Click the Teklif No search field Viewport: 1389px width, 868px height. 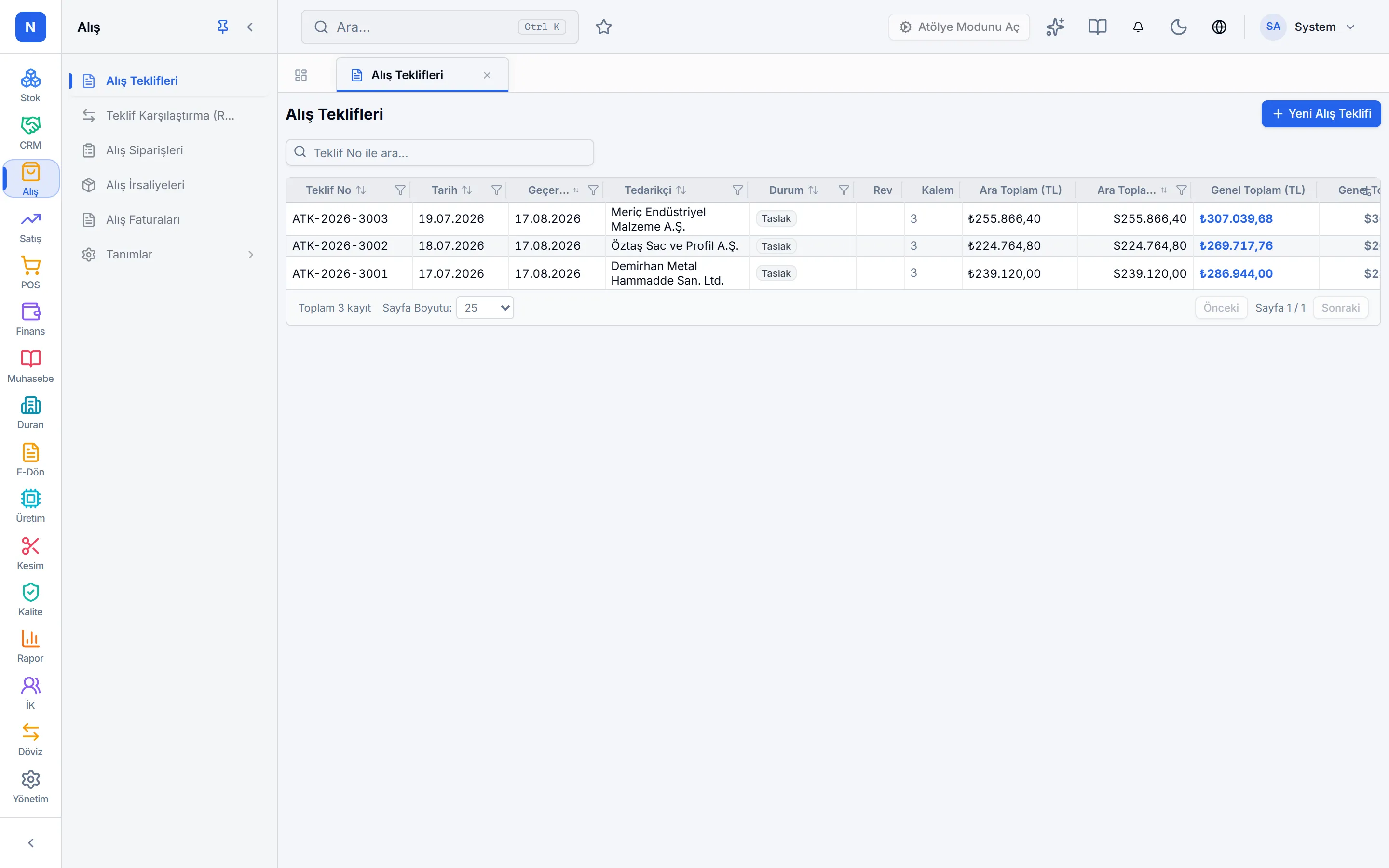tap(440, 153)
